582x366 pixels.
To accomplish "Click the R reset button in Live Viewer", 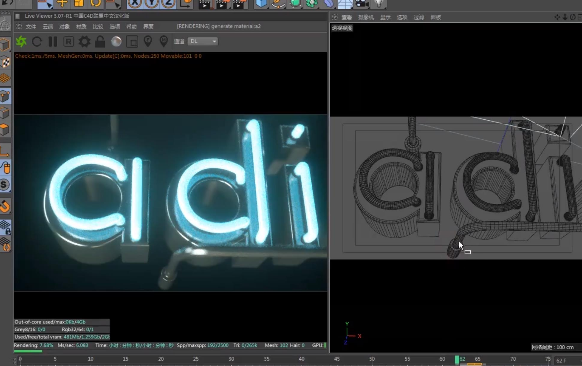I will click(69, 42).
